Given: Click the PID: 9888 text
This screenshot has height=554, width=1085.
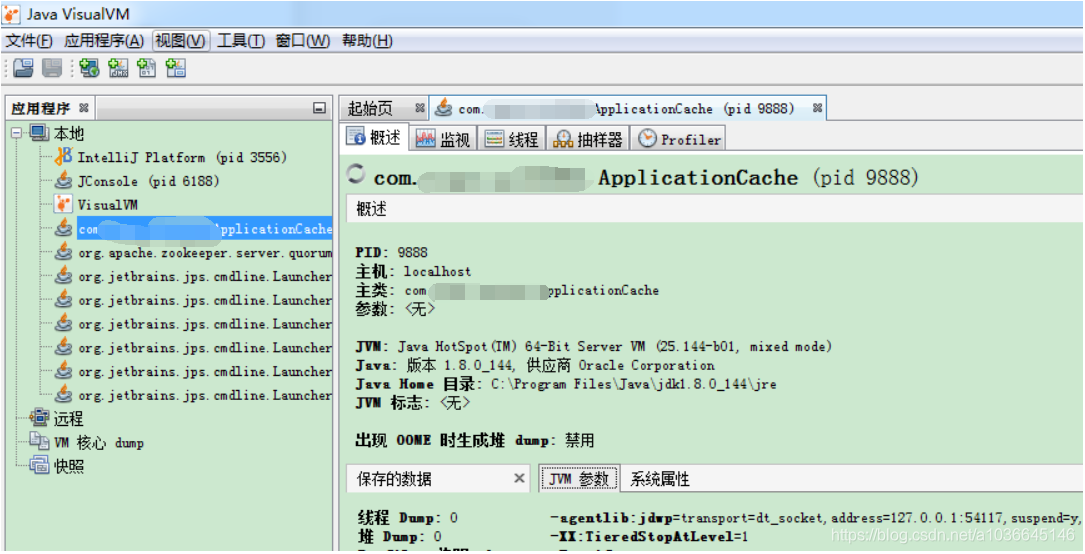Looking at the screenshot, I should tap(391, 252).
